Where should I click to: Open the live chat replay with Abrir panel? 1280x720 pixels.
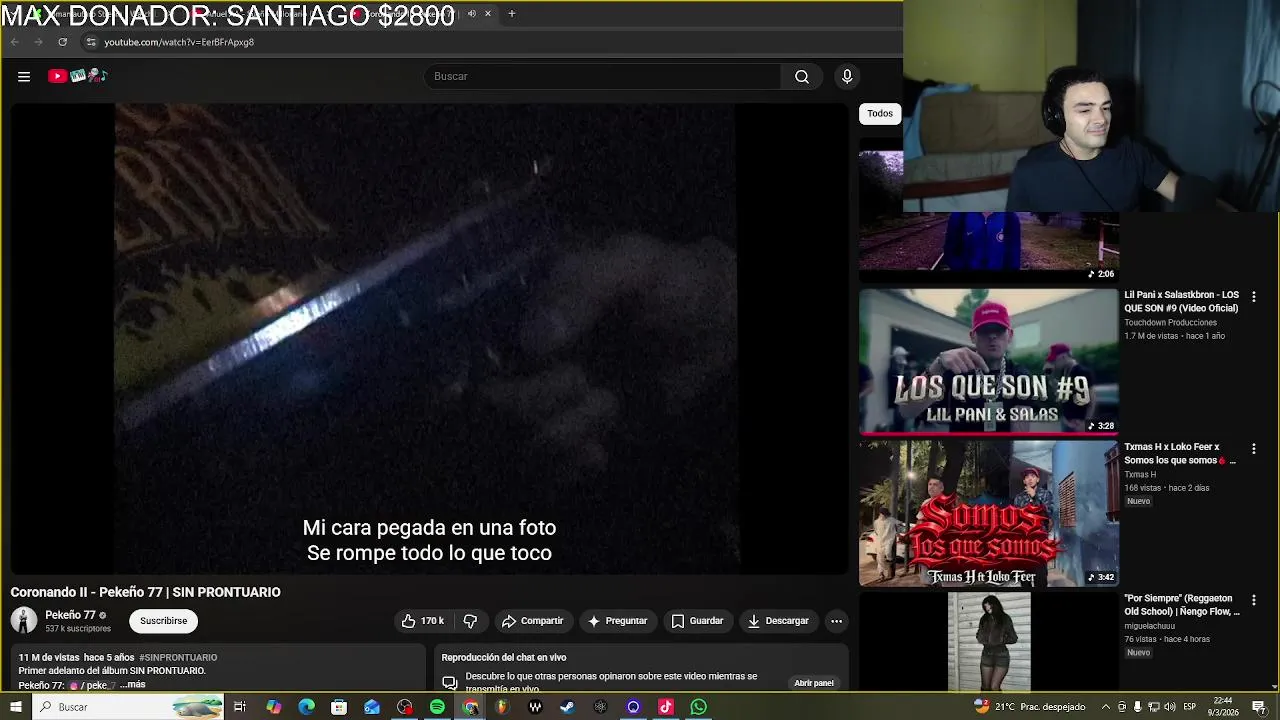(x=814, y=683)
